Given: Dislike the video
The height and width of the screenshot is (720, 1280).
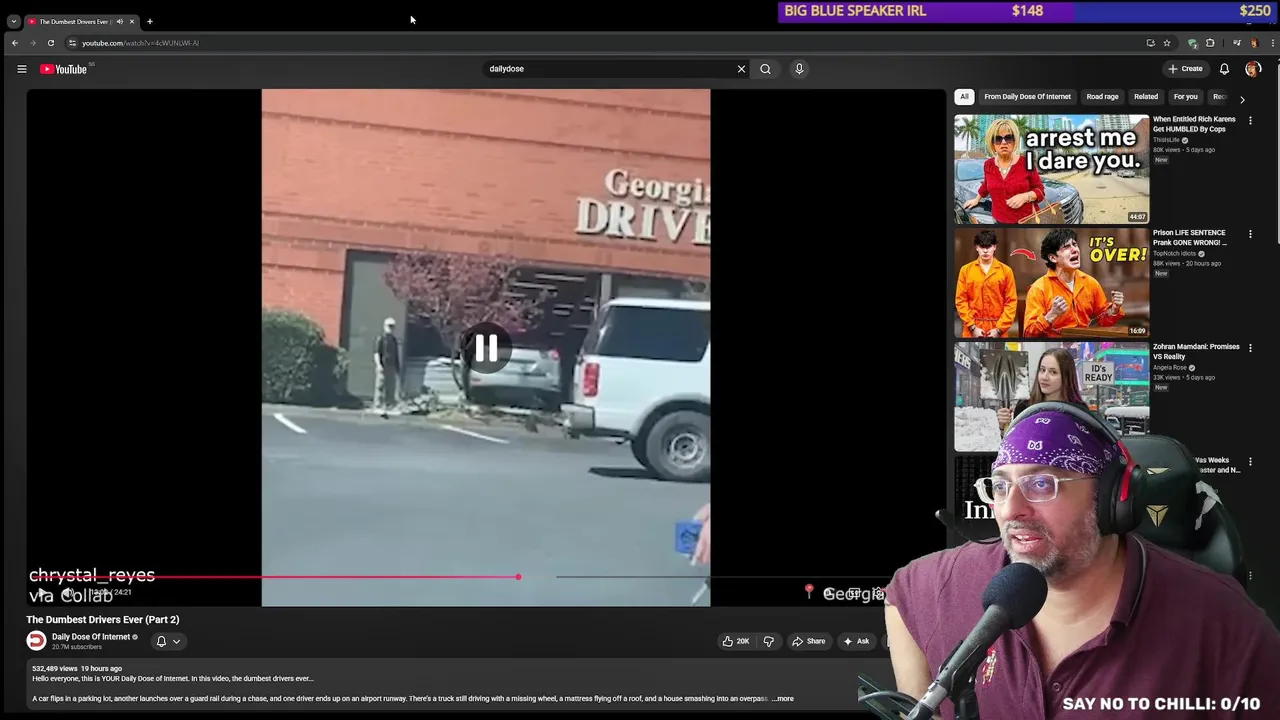Looking at the screenshot, I should [768, 641].
